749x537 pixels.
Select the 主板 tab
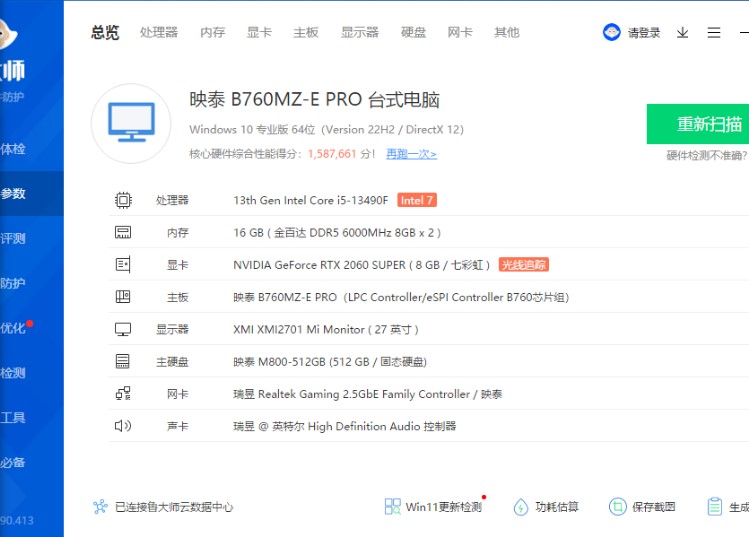[306, 32]
